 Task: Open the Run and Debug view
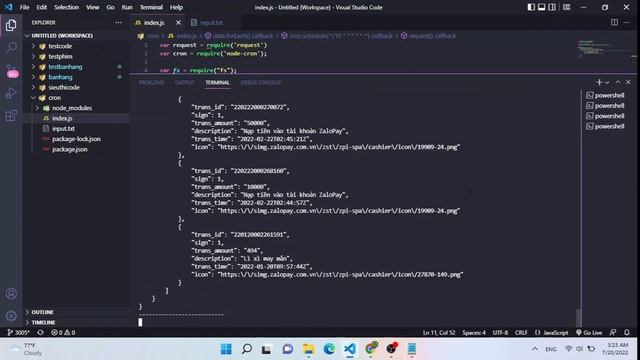pos(11,93)
